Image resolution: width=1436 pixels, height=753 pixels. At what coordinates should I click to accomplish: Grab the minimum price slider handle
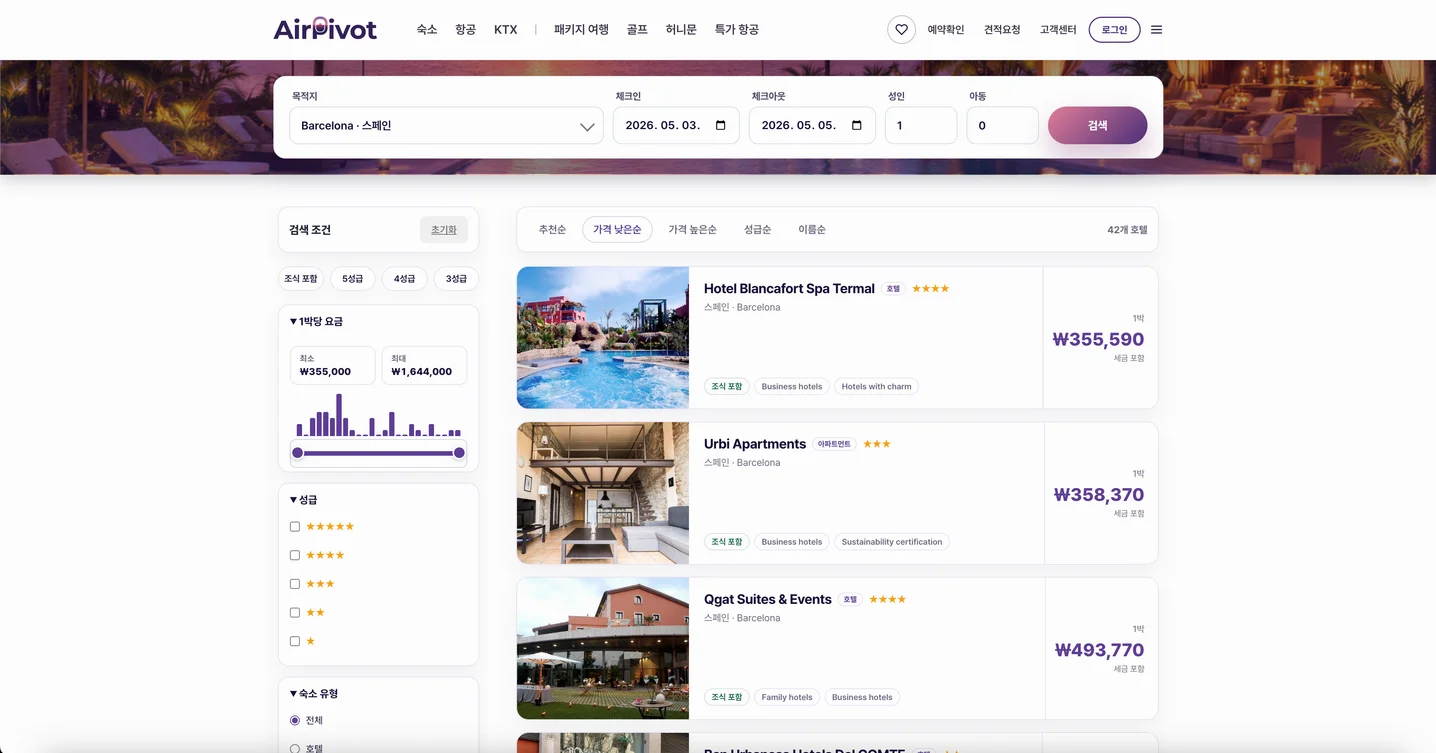297,453
